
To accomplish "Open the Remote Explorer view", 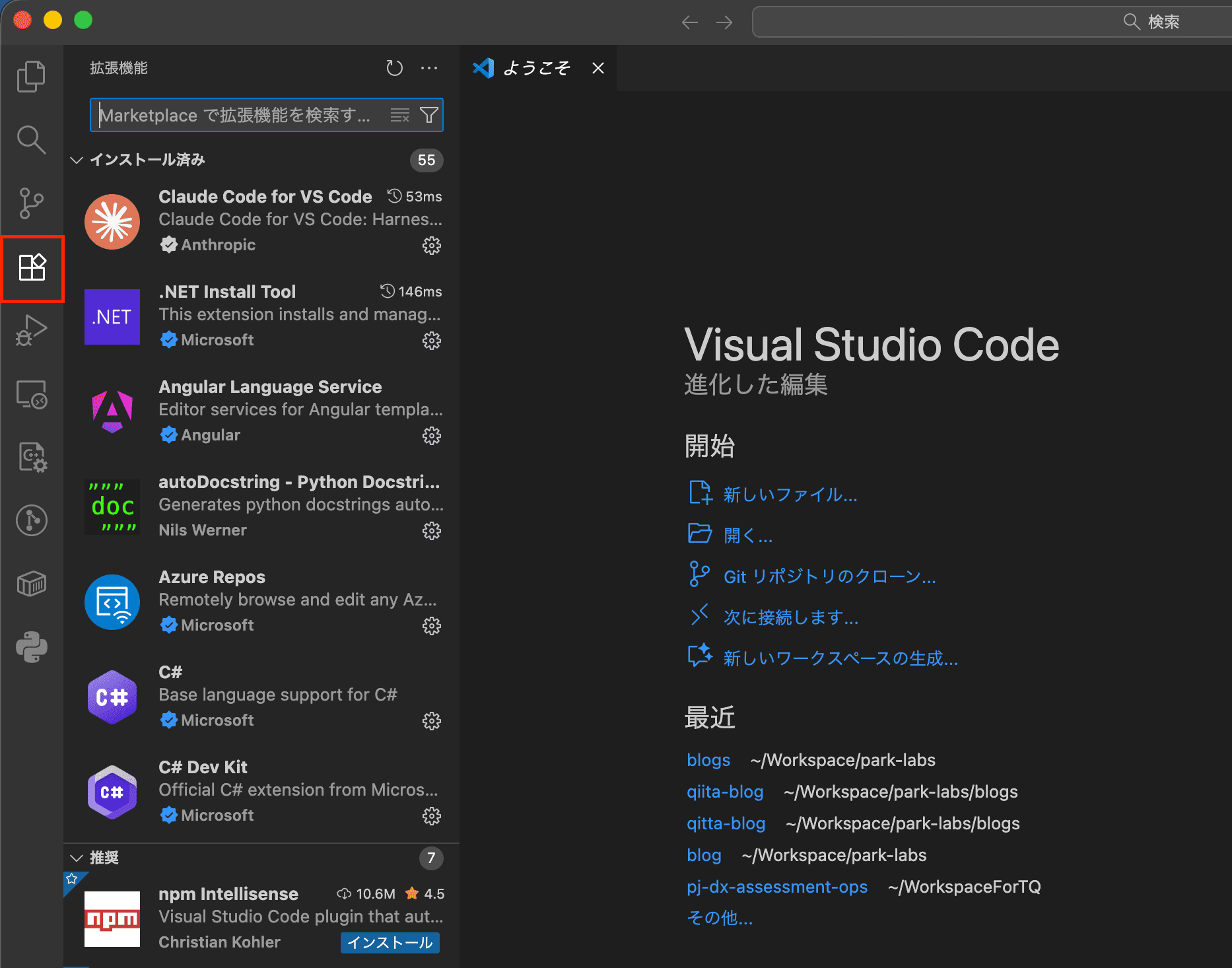I will tap(31, 394).
